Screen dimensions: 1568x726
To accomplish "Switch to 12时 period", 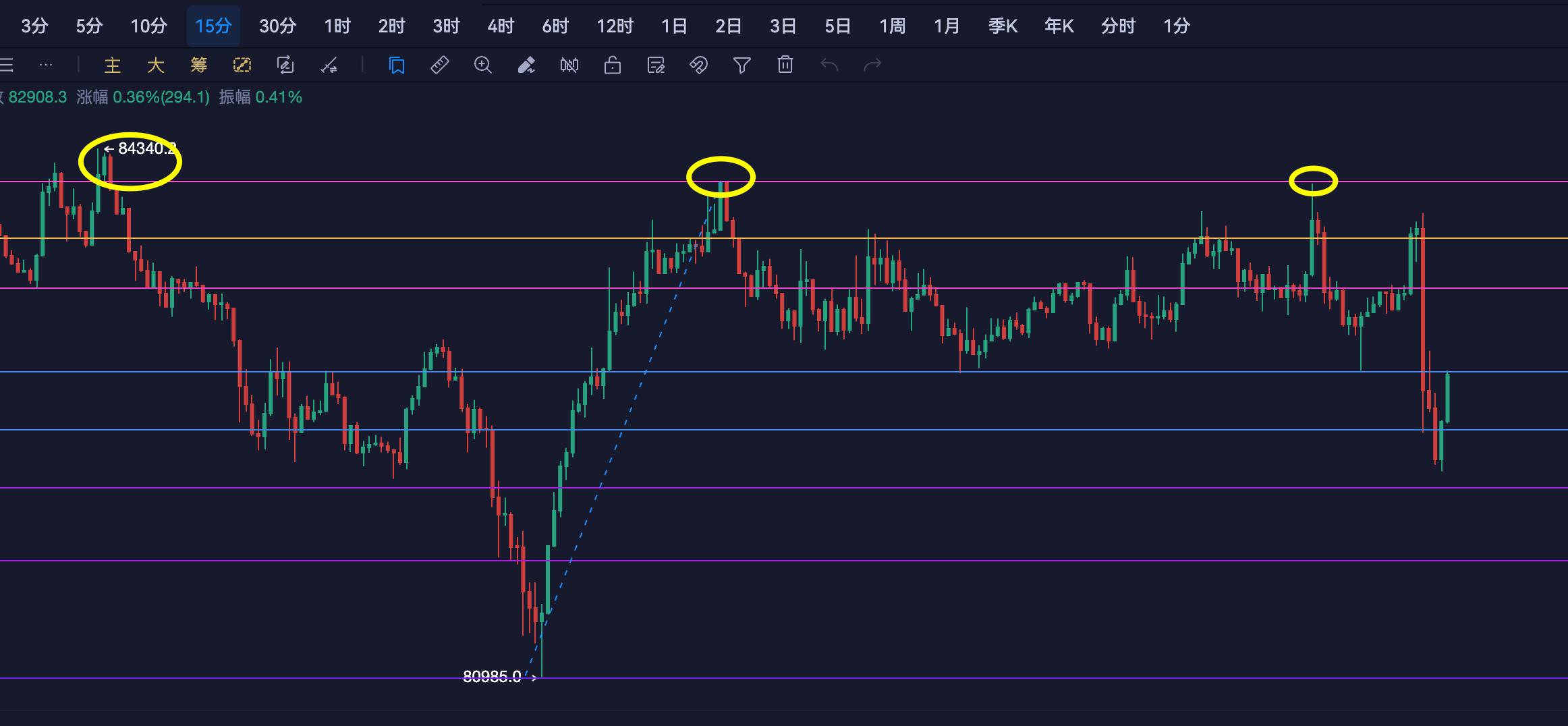I will click(x=615, y=26).
